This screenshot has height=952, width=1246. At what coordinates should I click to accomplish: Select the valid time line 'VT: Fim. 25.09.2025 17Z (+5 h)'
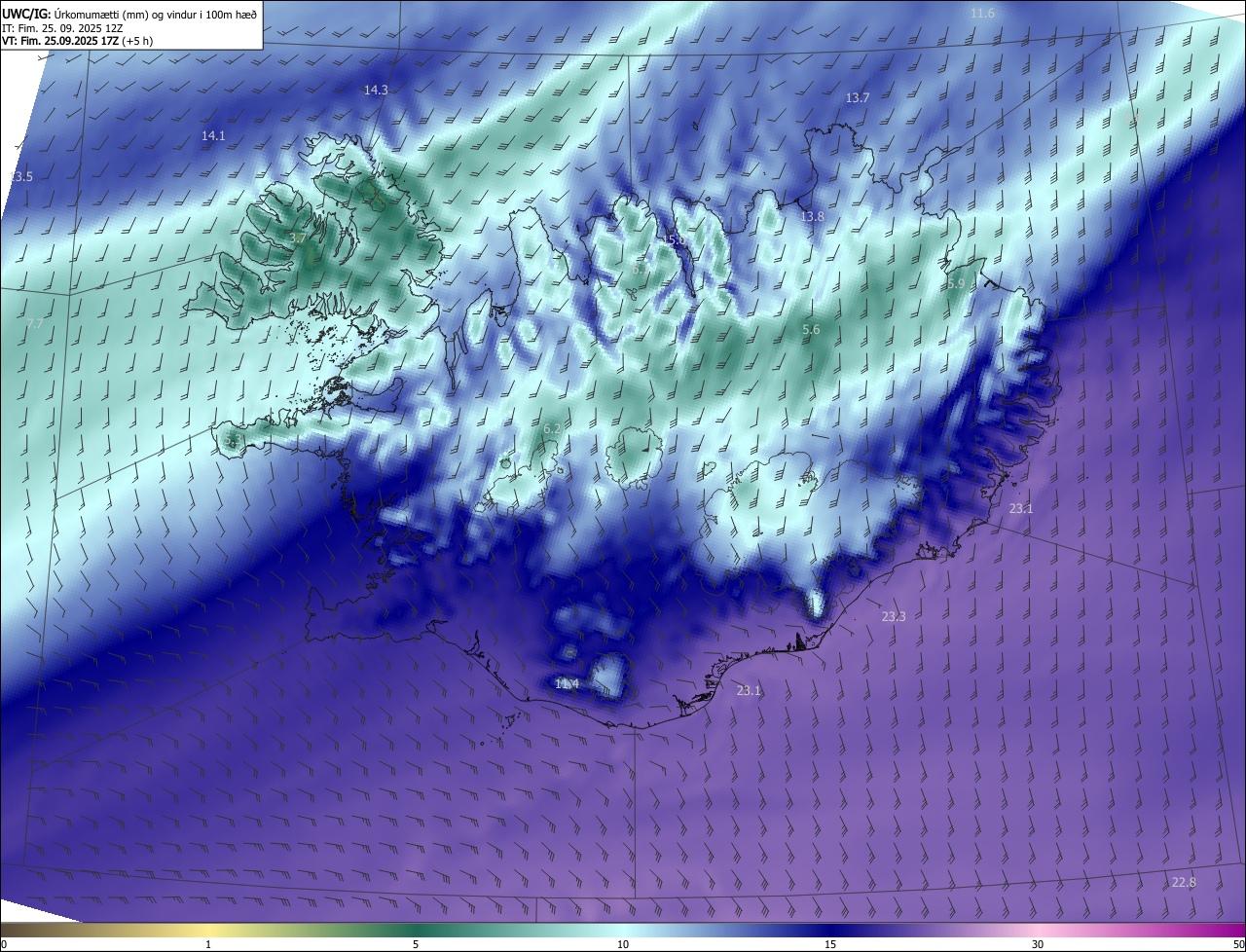(x=77, y=41)
